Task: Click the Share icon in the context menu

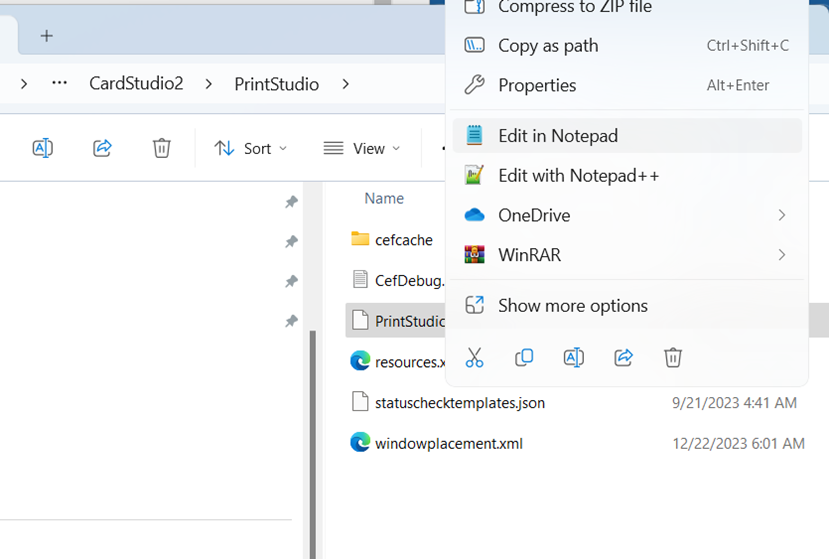Action: [x=623, y=358]
